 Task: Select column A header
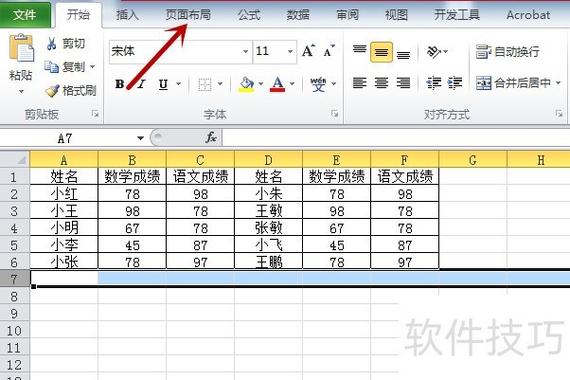64,160
